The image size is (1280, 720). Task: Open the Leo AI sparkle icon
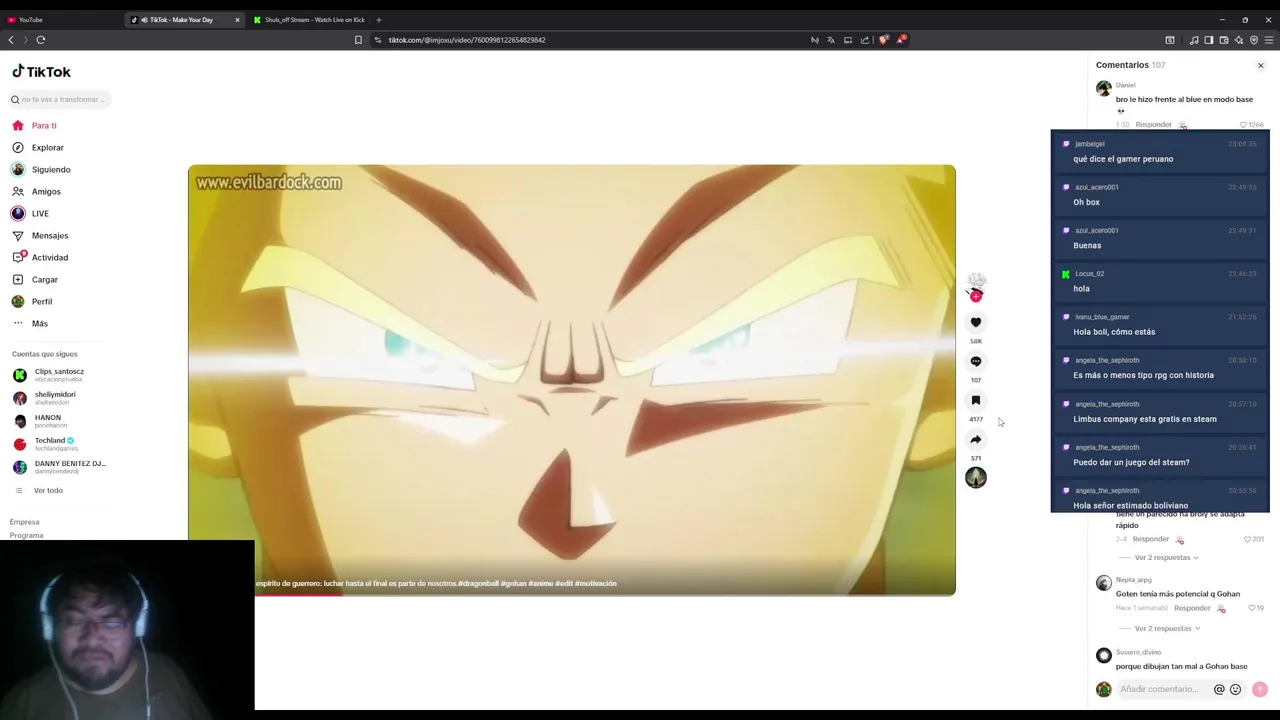click(x=1239, y=40)
